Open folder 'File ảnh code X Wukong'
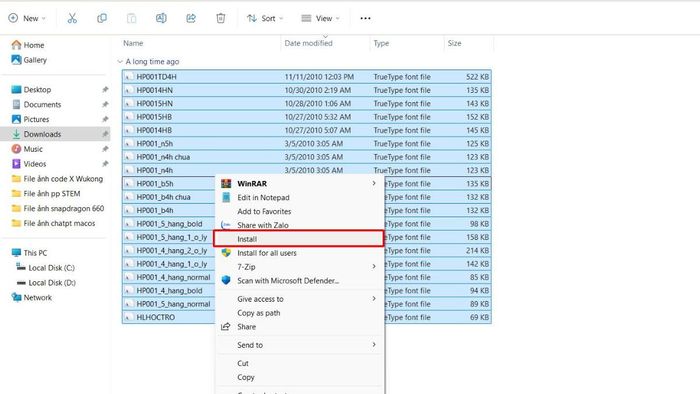 click(x=57, y=178)
